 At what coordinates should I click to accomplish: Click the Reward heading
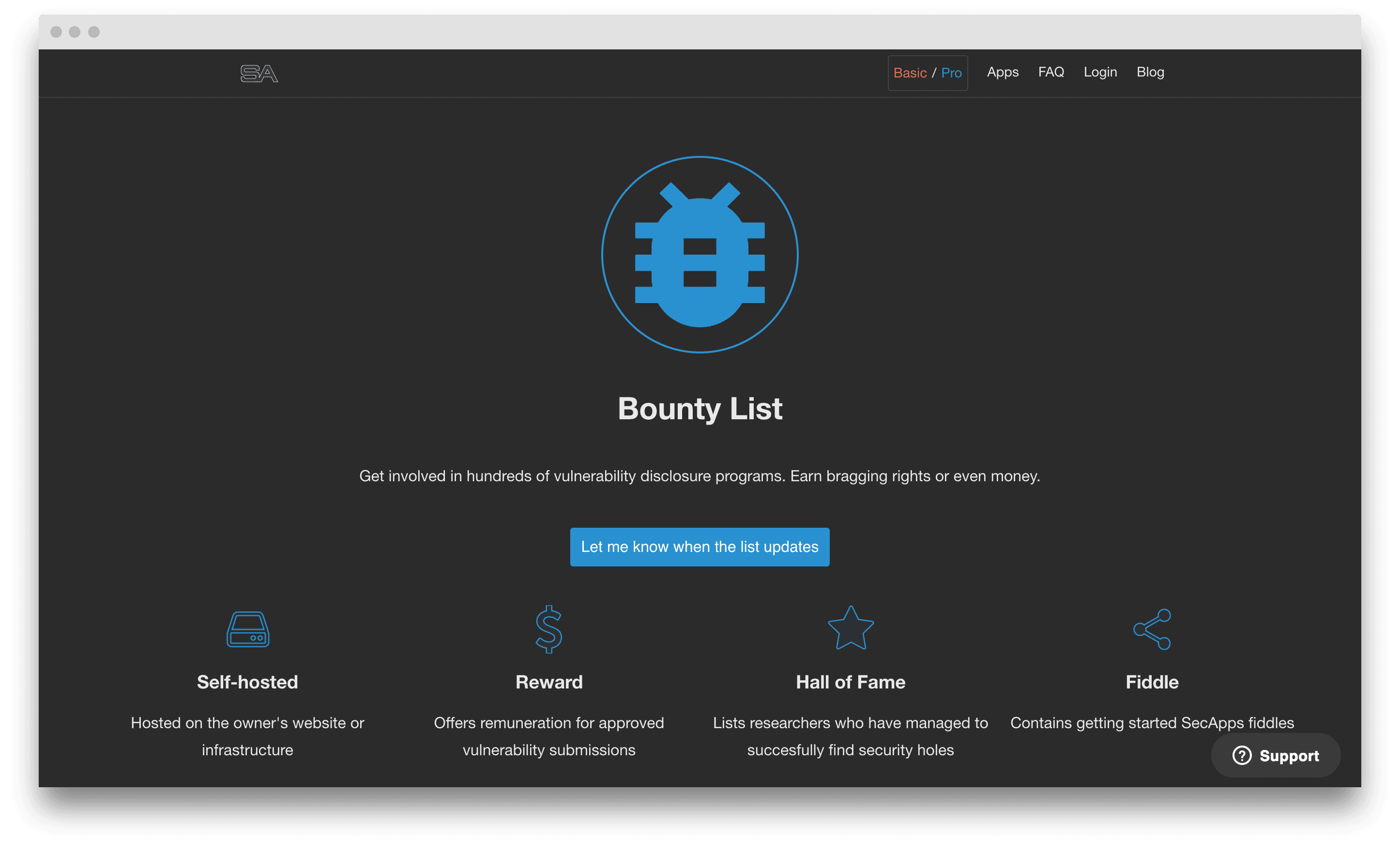(x=549, y=682)
